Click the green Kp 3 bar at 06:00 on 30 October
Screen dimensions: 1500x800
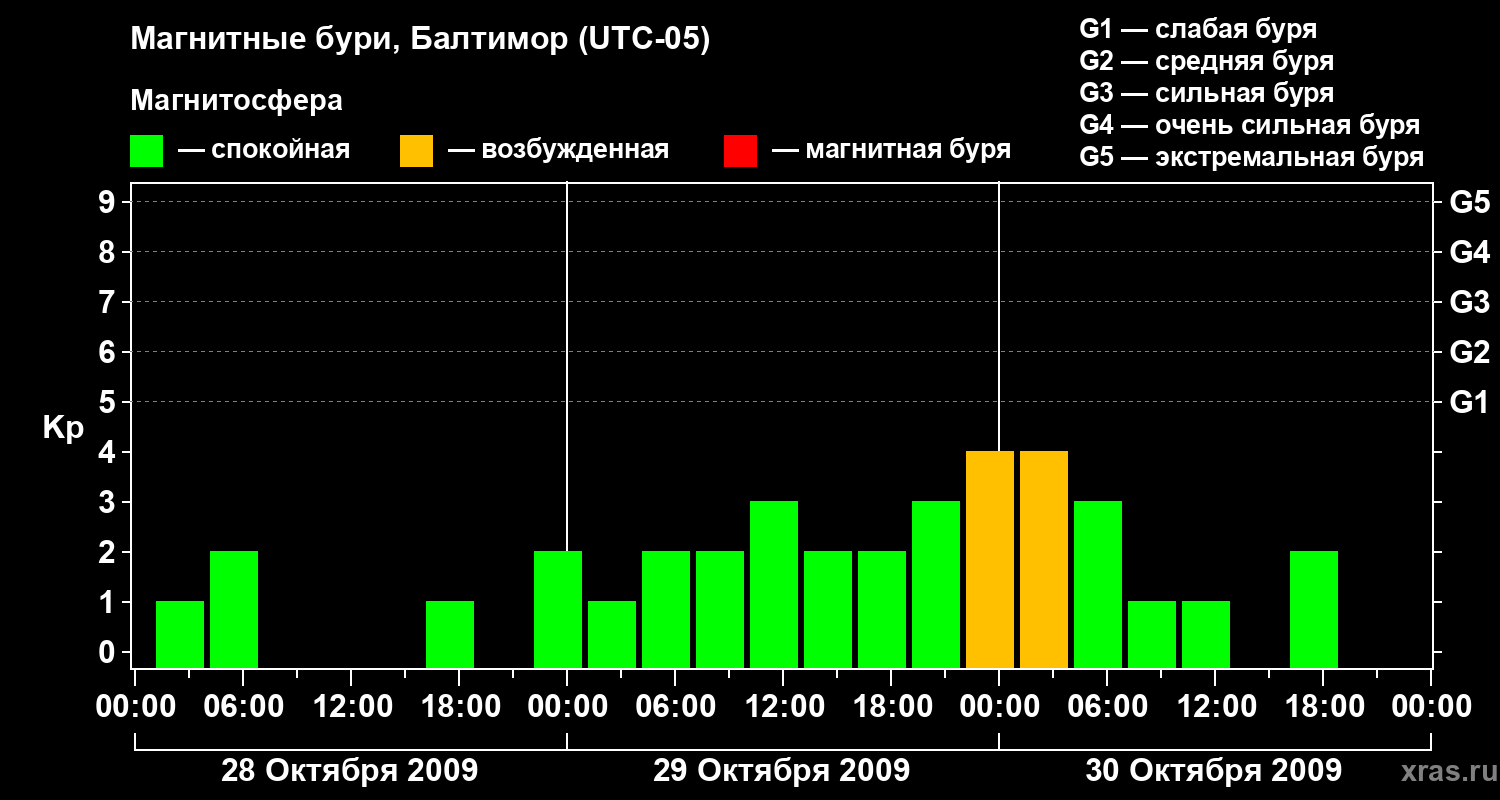1098,585
